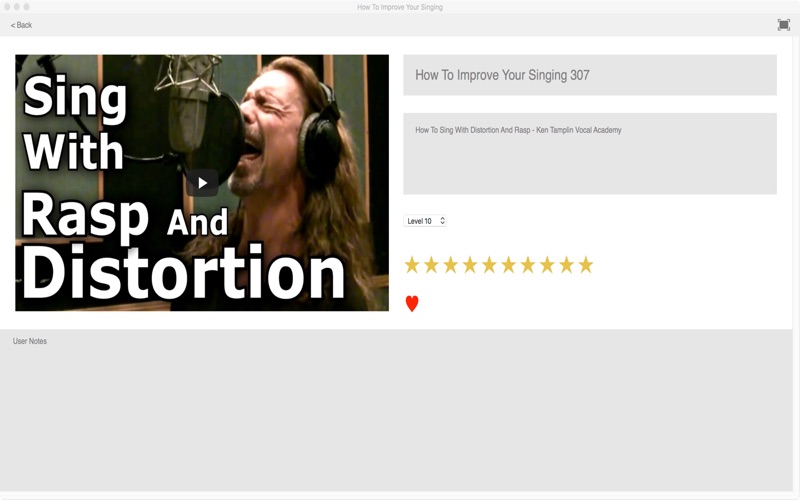Play the Sing With Rasp video
The height and width of the screenshot is (500, 800).
[202, 183]
